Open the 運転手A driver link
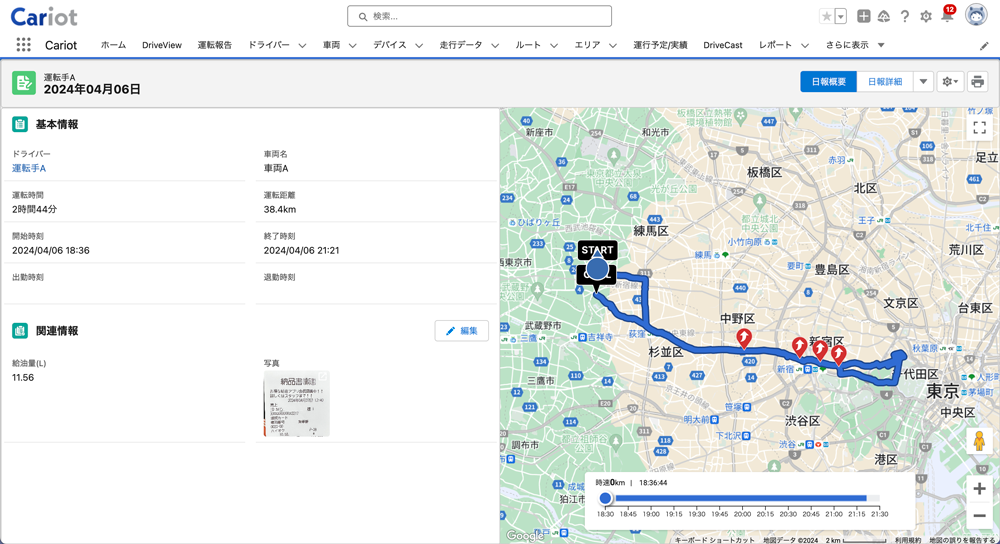The width and height of the screenshot is (1000, 544). coord(29,169)
